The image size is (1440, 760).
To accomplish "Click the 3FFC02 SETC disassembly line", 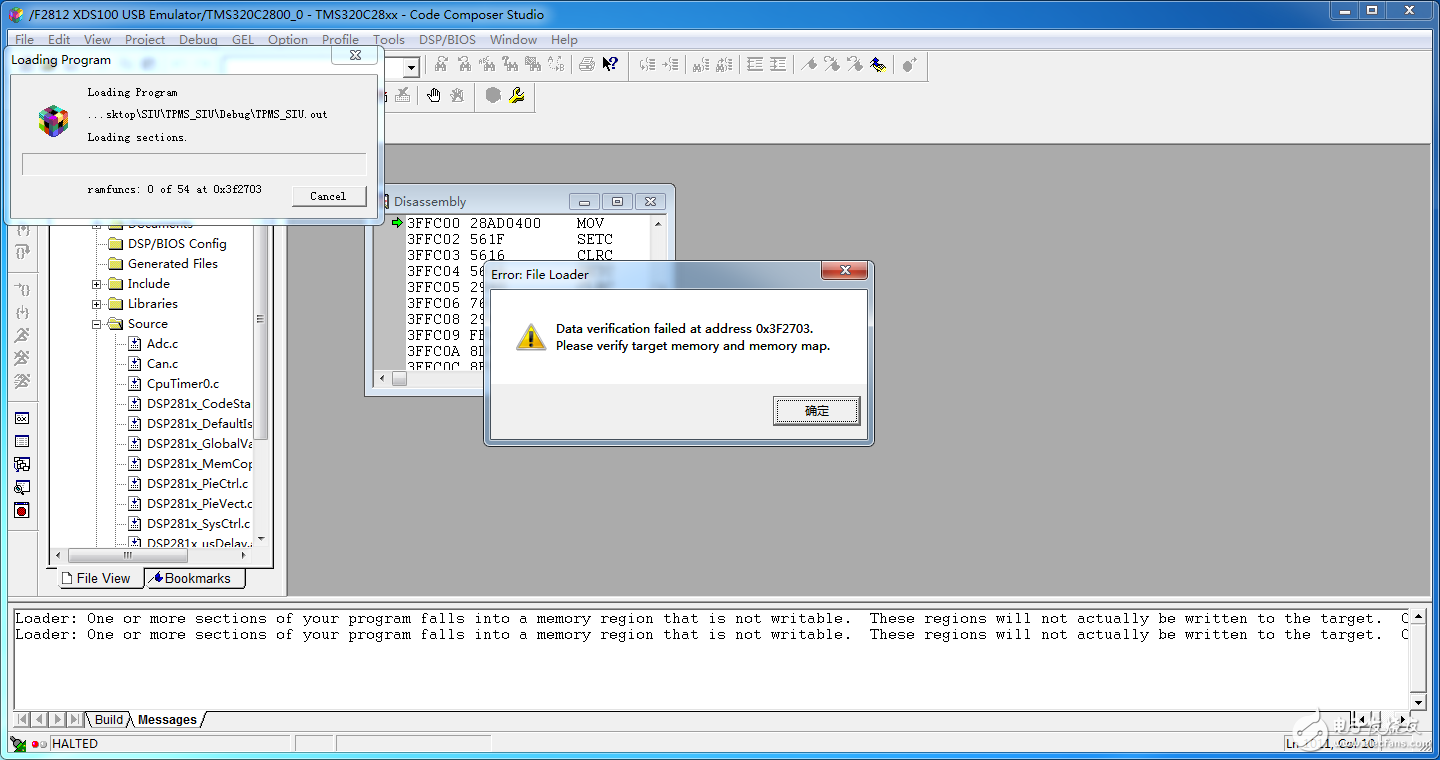I will 509,239.
